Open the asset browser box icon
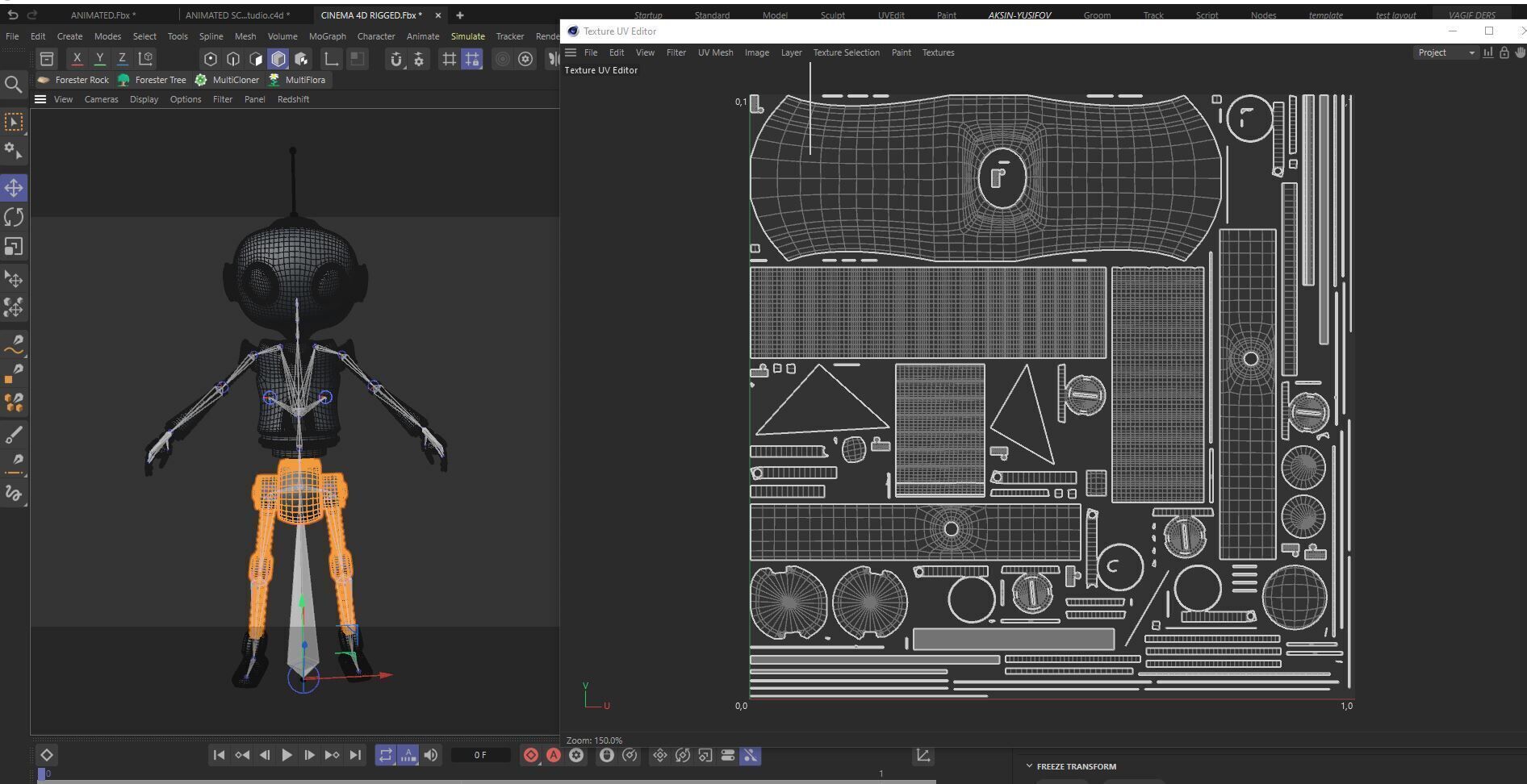This screenshot has width=1527, height=784. click(47, 58)
